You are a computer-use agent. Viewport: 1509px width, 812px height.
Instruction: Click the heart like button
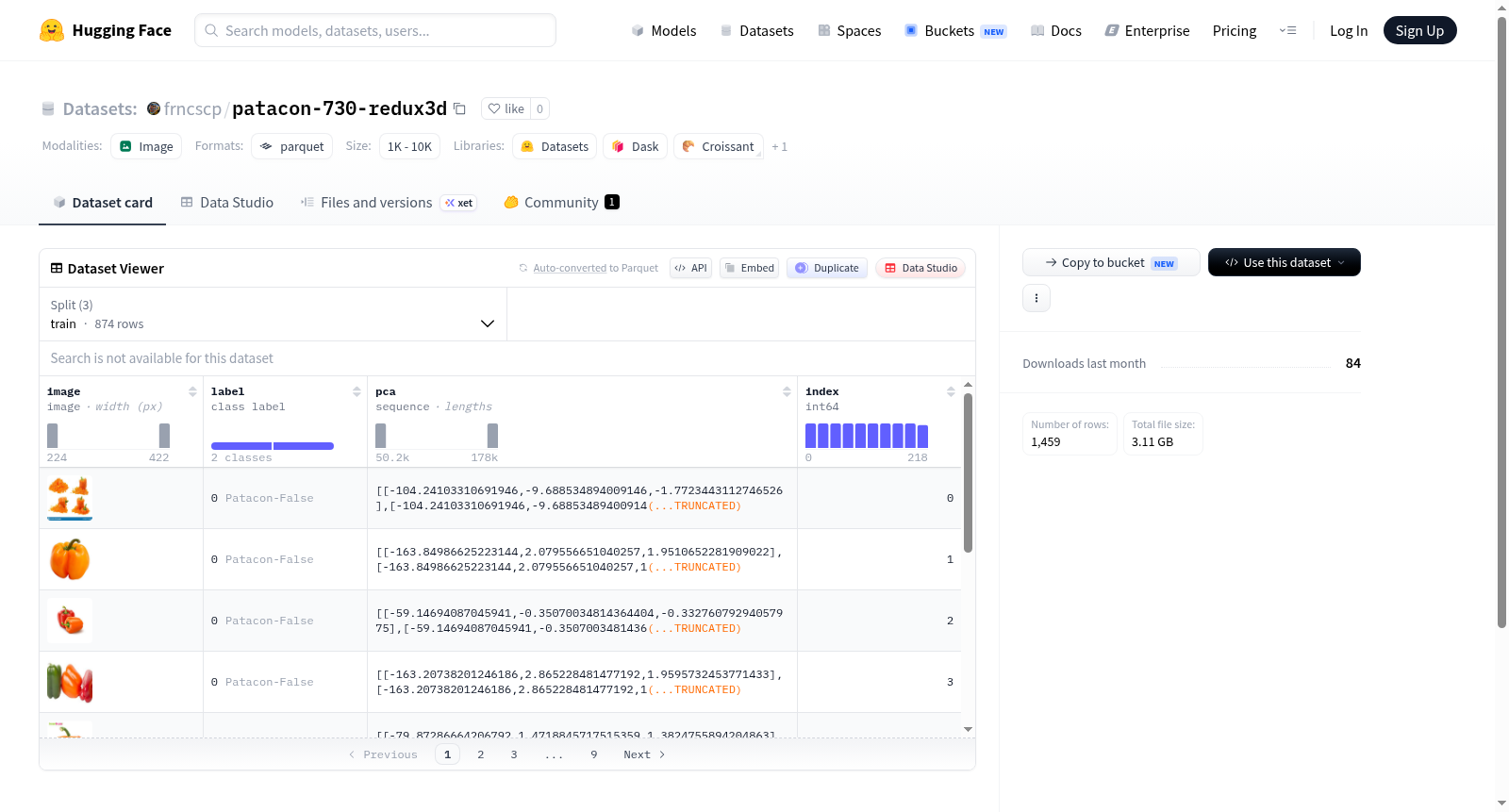(x=506, y=108)
